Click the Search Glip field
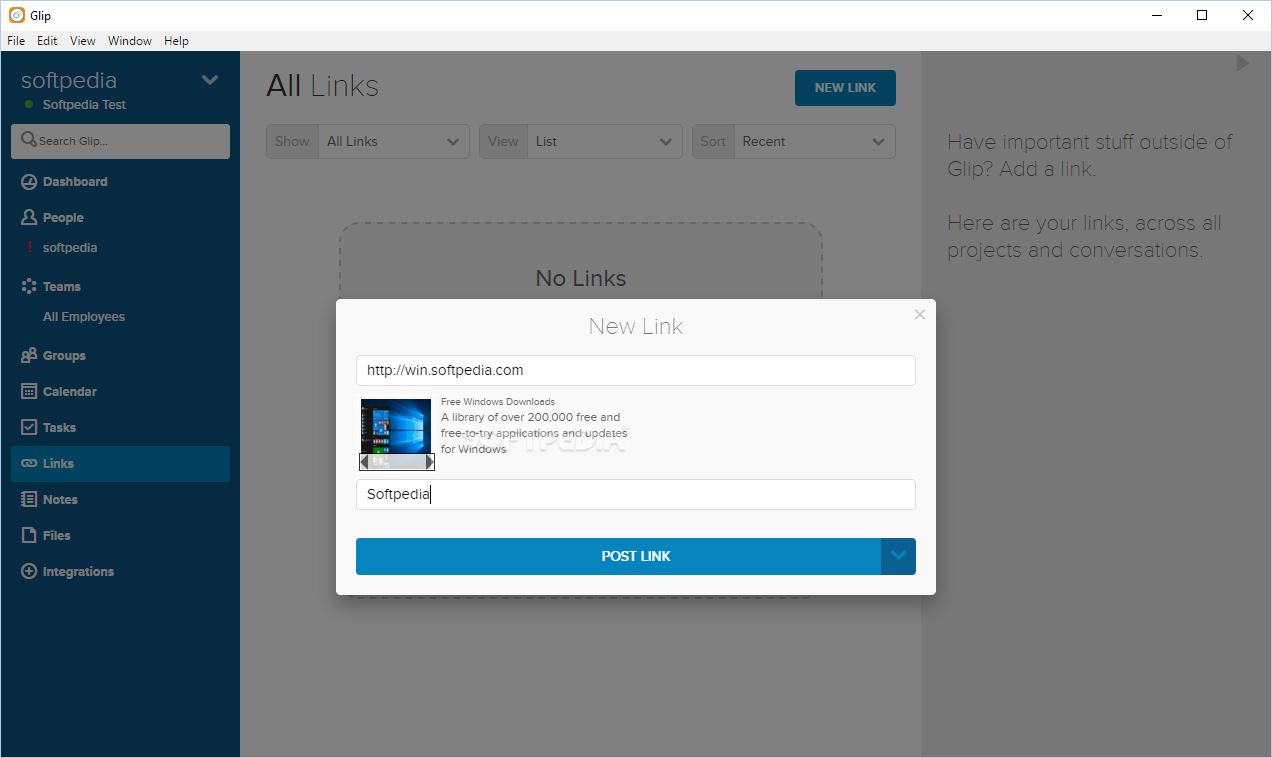The width and height of the screenshot is (1272, 758). [x=120, y=141]
